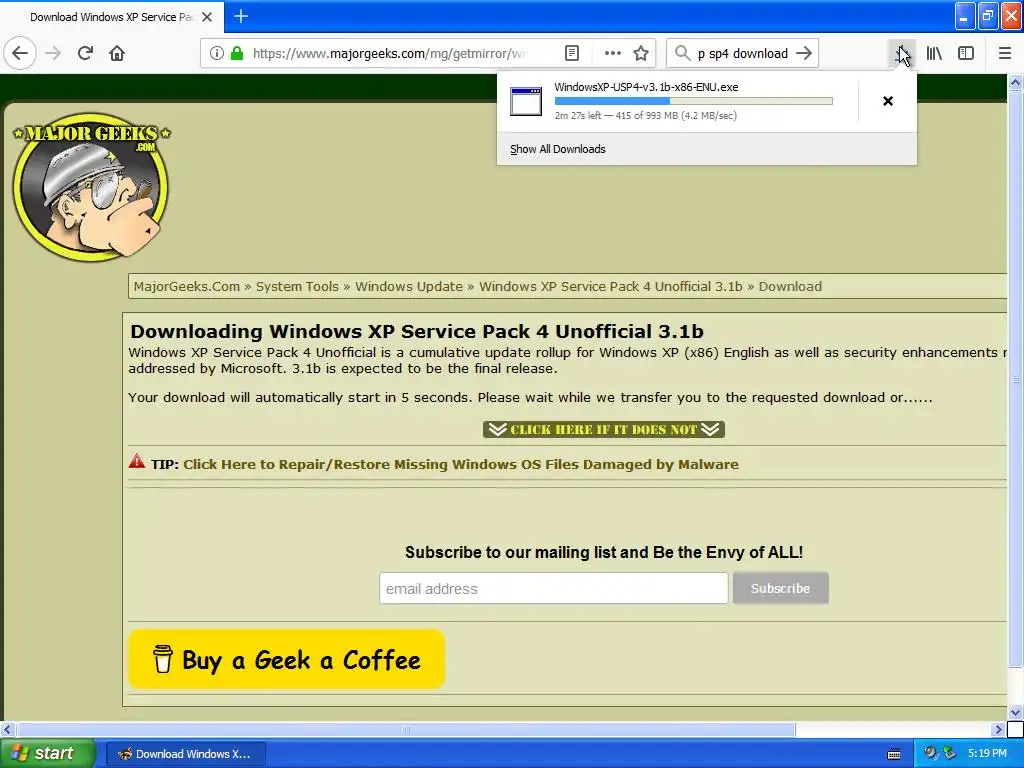
Task: Click the search magnifier icon
Action: tap(682, 54)
